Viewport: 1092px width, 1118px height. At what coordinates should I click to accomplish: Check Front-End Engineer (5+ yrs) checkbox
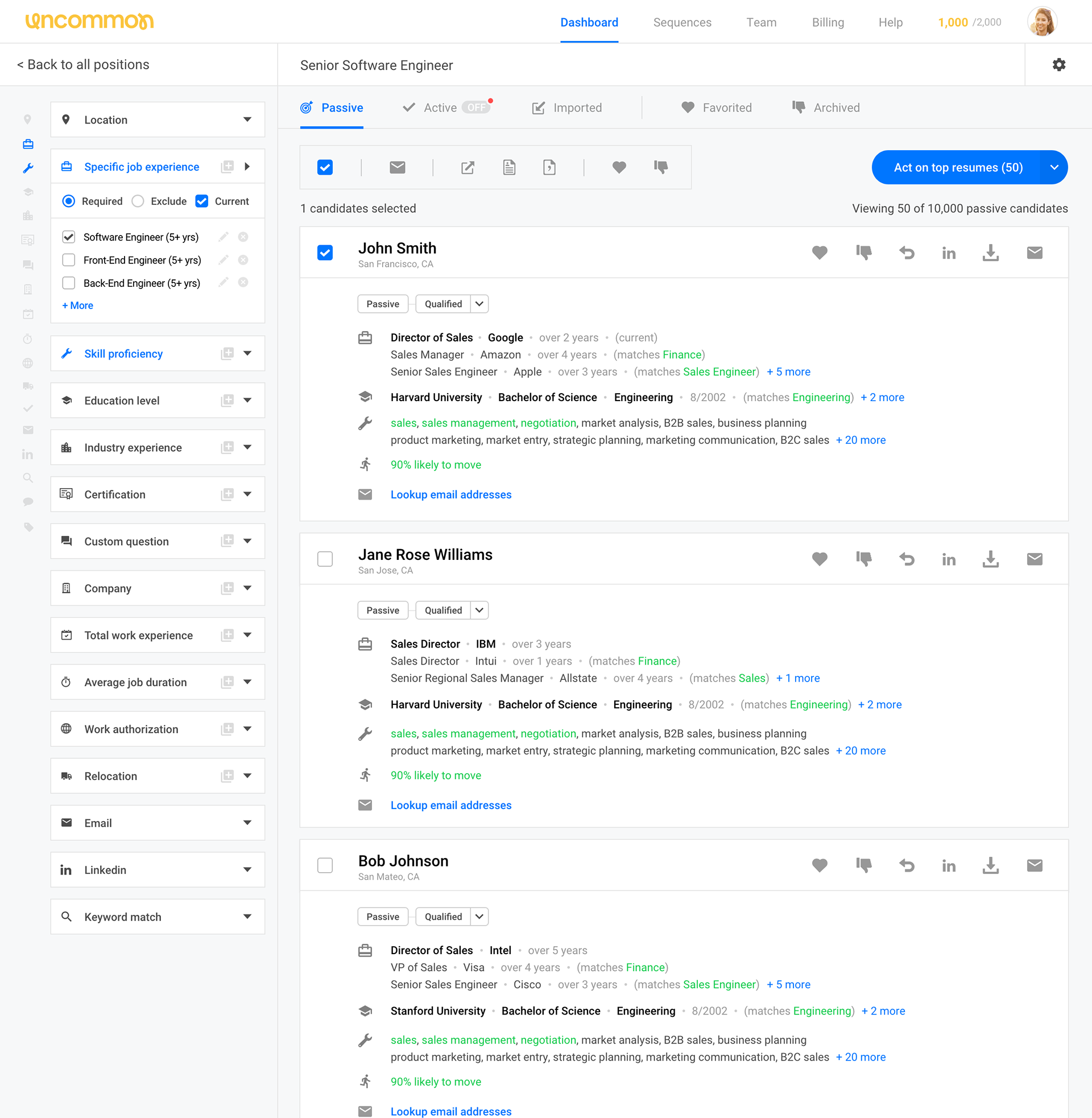[x=69, y=260]
